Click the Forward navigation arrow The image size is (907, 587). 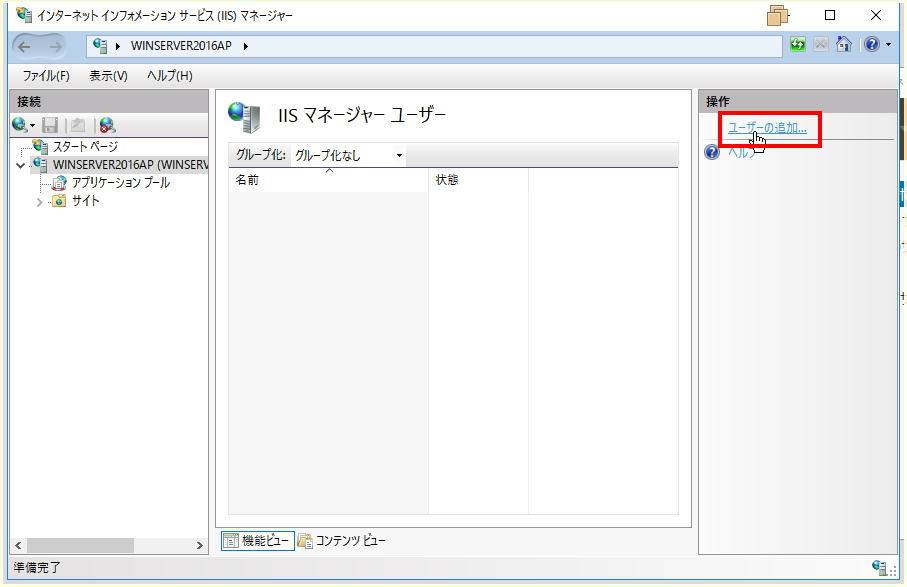pyautogui.click(x=56, y=46)
